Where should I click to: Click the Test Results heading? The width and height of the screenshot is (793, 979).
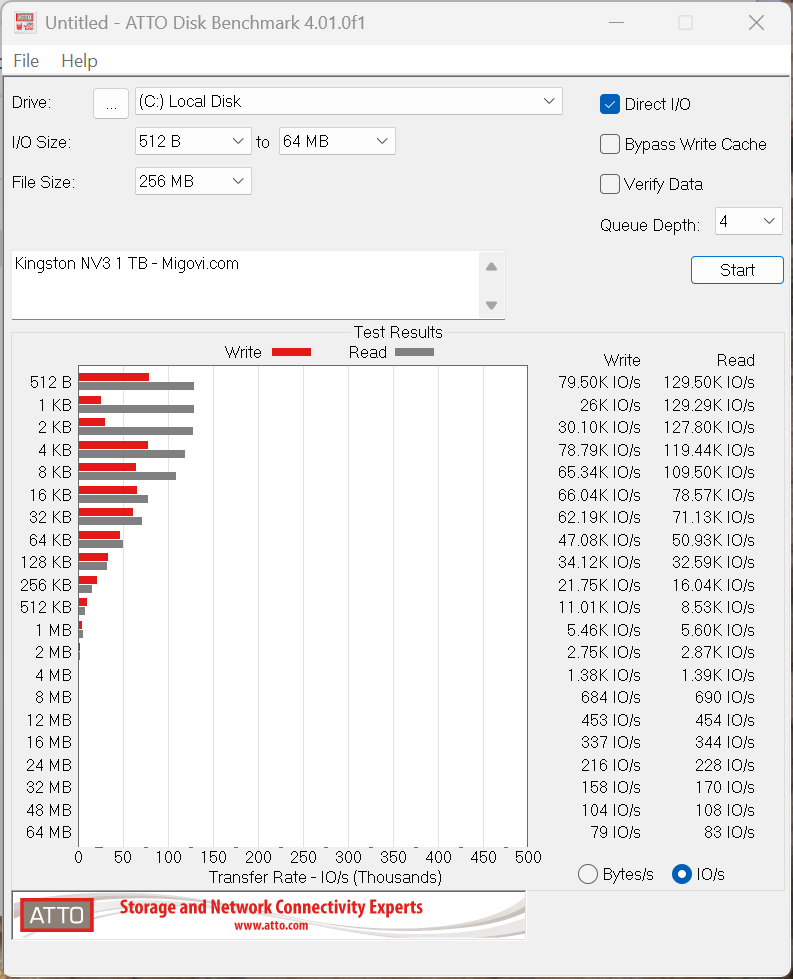(398, 332)
